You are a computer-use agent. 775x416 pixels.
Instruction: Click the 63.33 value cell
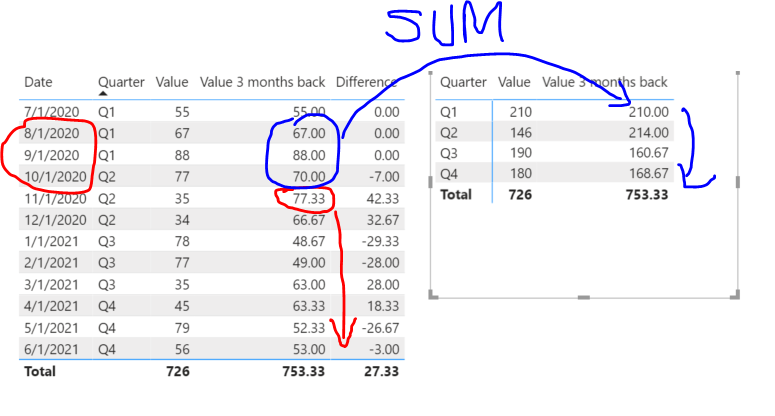pos(309,306)
